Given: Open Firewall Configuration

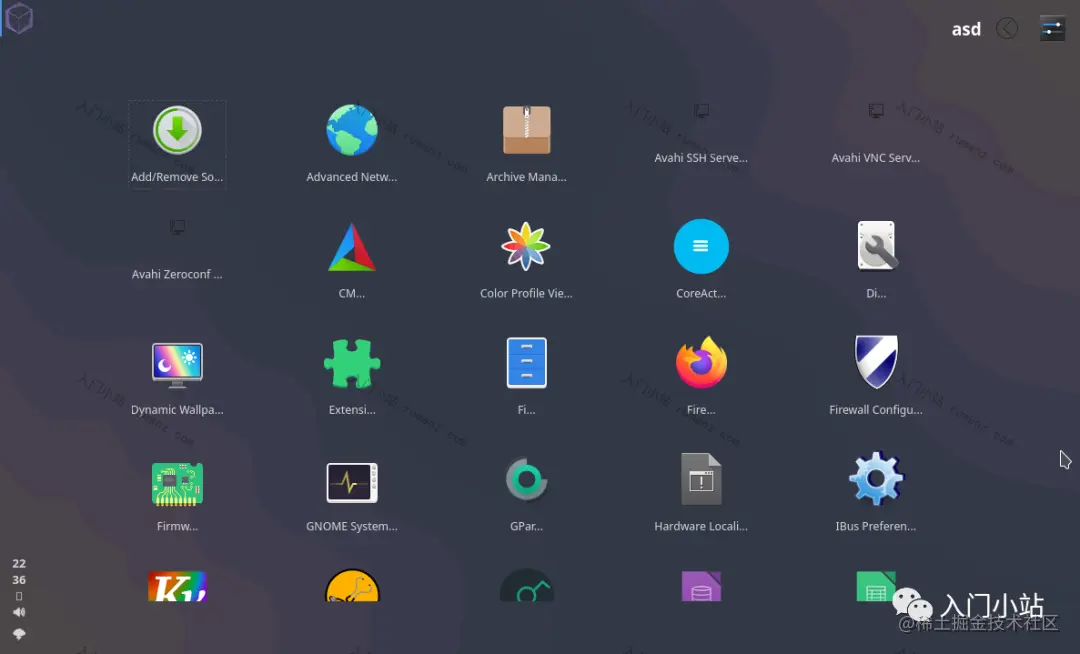Looking at the screenshot, I should tap(875, 377).
